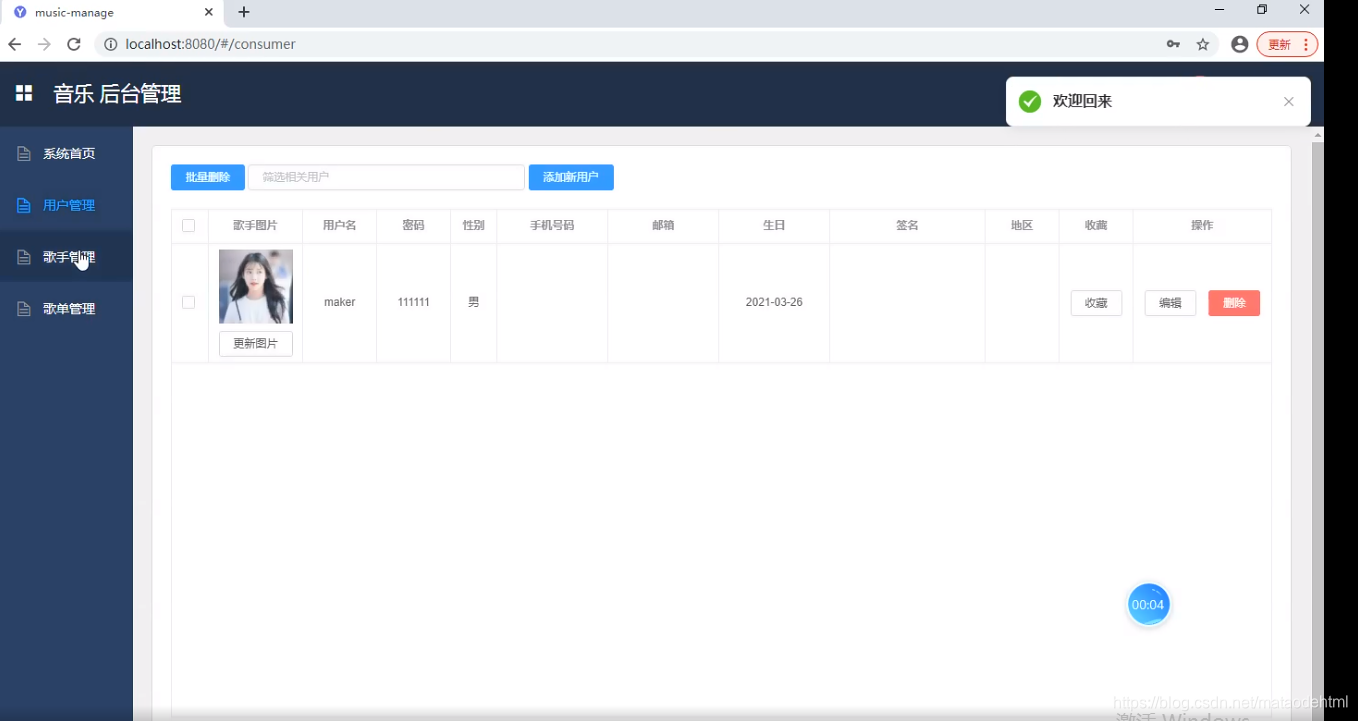Screen dimensions: 1358x721
Task: Click the 操作 column header
Action: pyautogui.click(x=1202, y=226)
